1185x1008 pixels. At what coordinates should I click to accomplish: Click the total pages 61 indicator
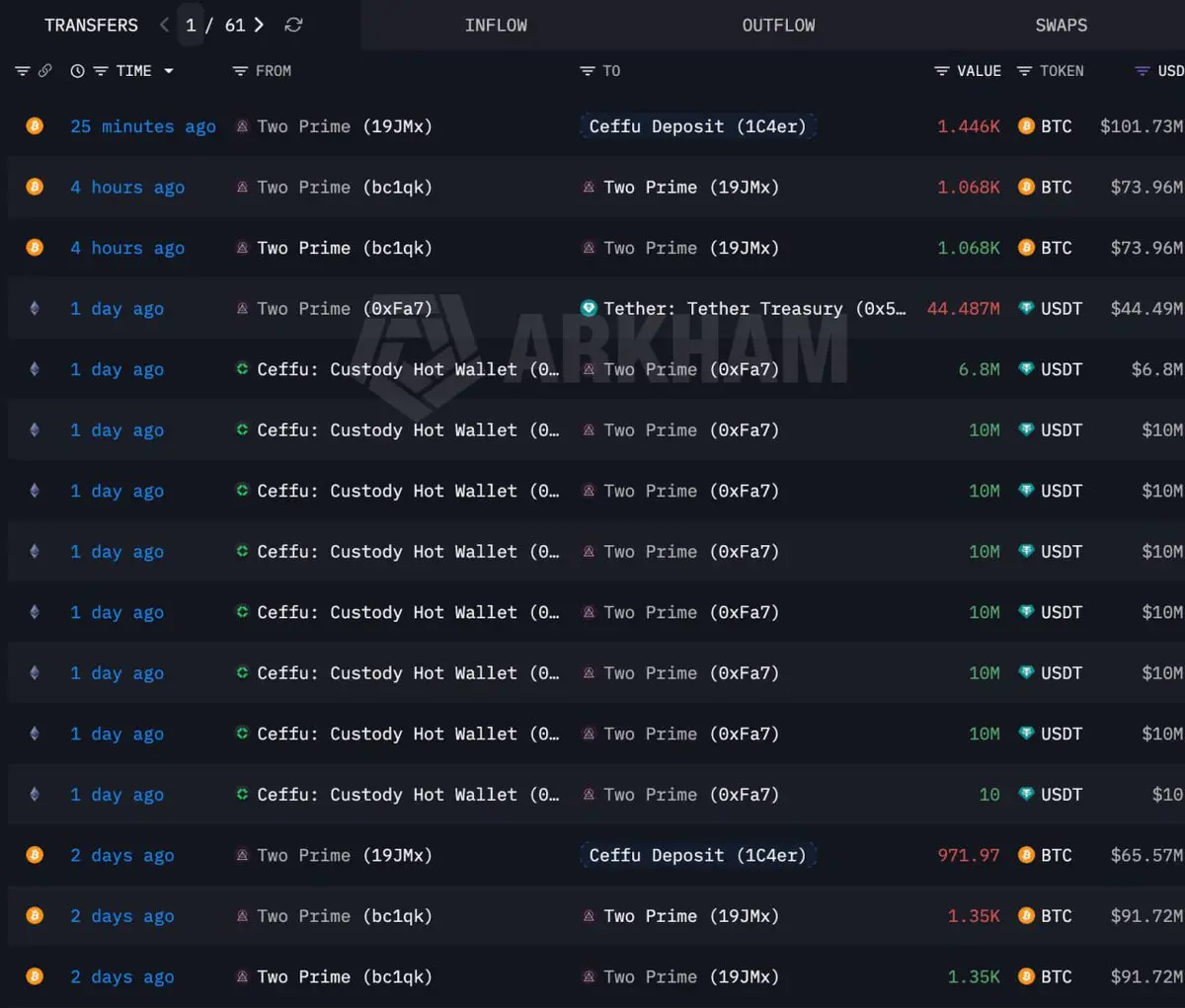pyautogui.click(x=235, y=25)
